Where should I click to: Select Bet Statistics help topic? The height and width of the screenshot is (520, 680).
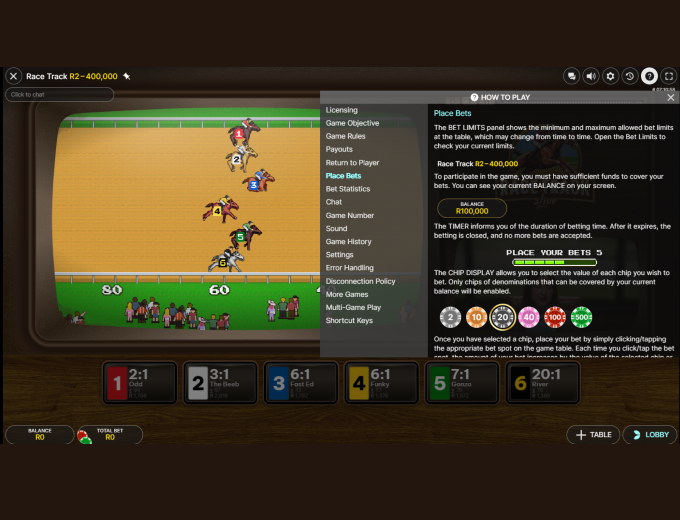click(x=347, y=189)
